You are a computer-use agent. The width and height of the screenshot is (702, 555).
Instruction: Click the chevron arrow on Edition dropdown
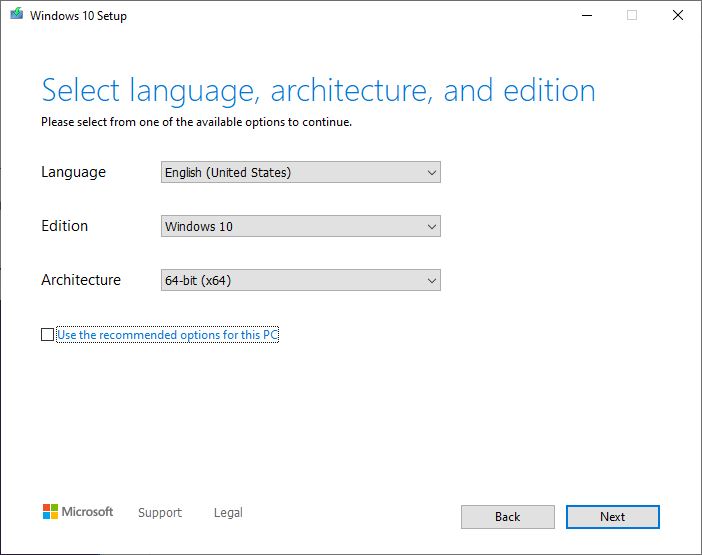pyautogui.click(x=432, y=227)
